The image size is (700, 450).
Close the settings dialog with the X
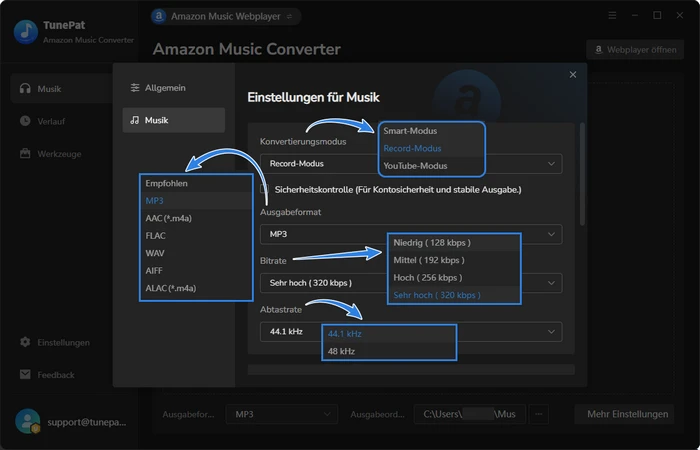click(x=573, y=75)
